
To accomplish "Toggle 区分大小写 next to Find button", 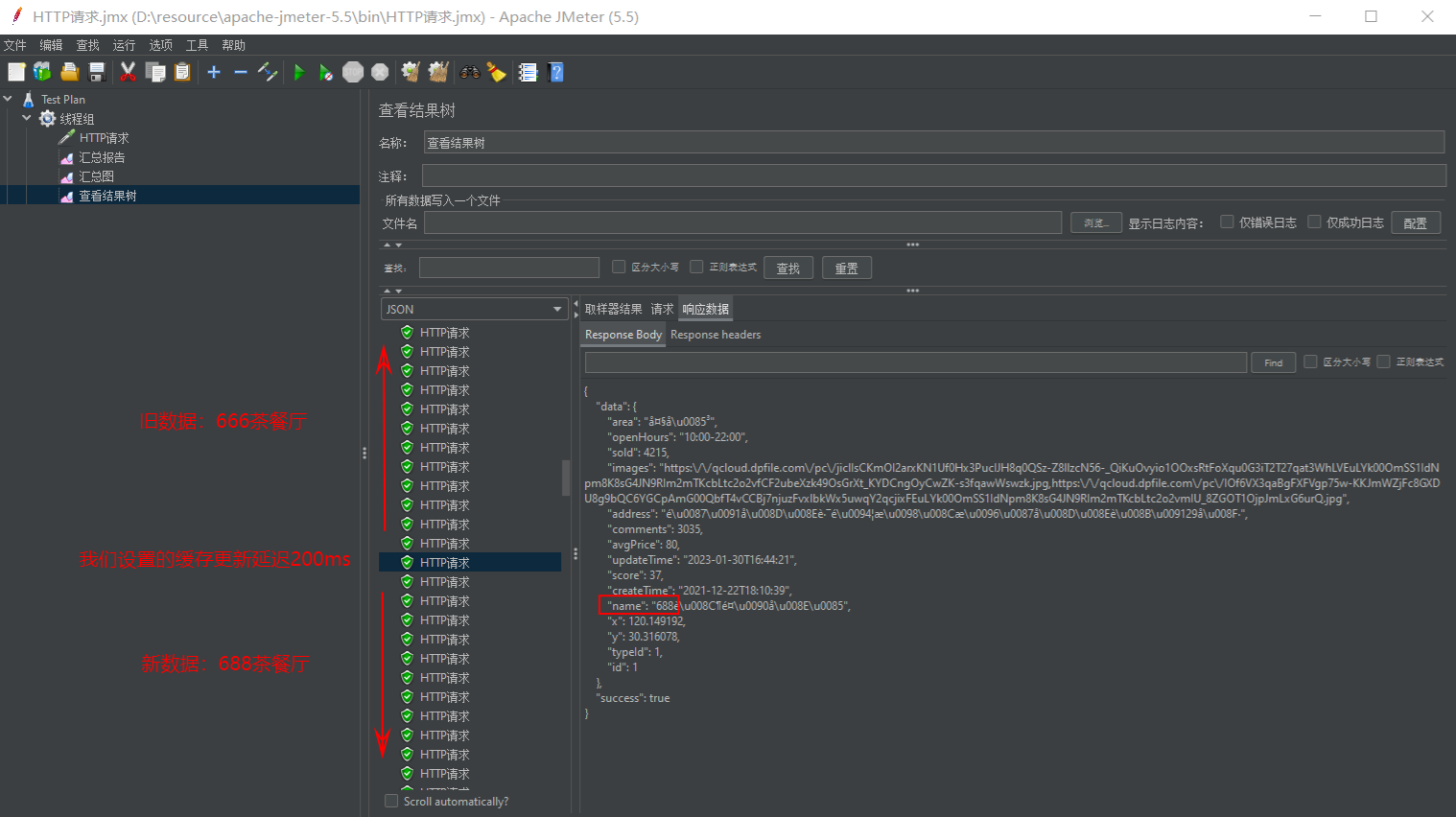I will [x=1310, y=362].
